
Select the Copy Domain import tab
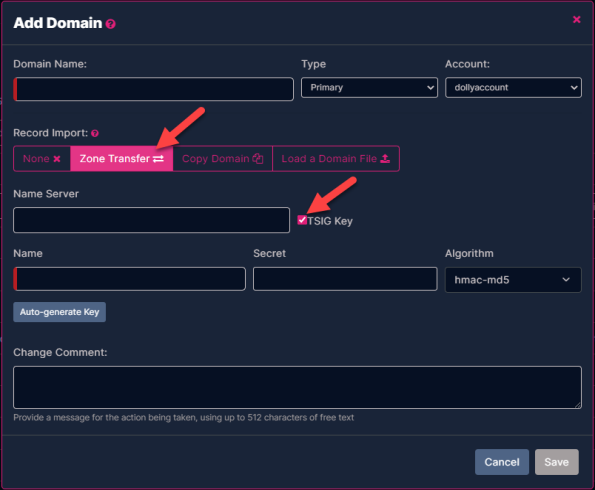point(222,159)
